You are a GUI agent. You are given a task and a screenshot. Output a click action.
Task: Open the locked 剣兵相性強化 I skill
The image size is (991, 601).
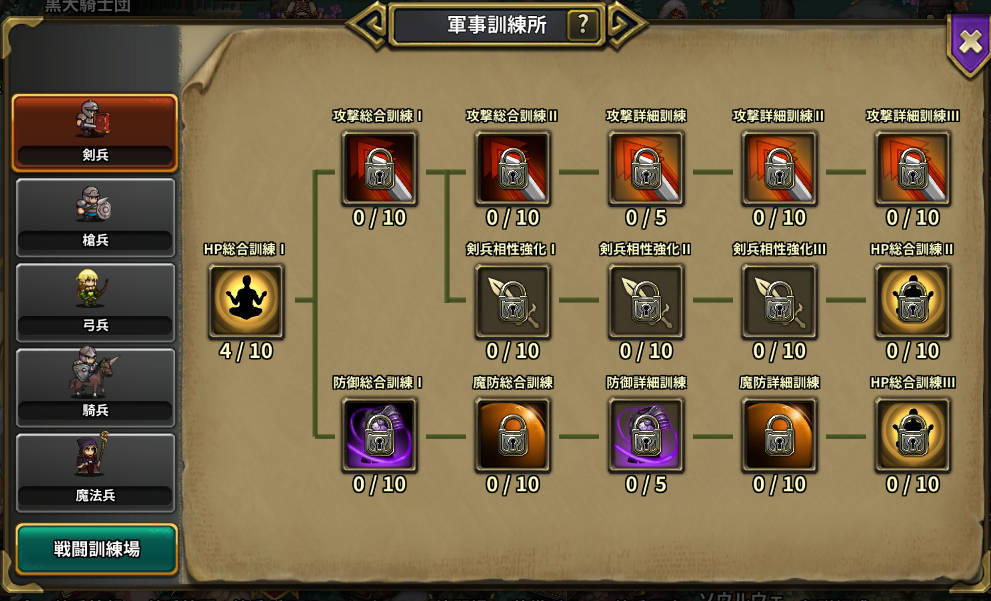point(513,301)
